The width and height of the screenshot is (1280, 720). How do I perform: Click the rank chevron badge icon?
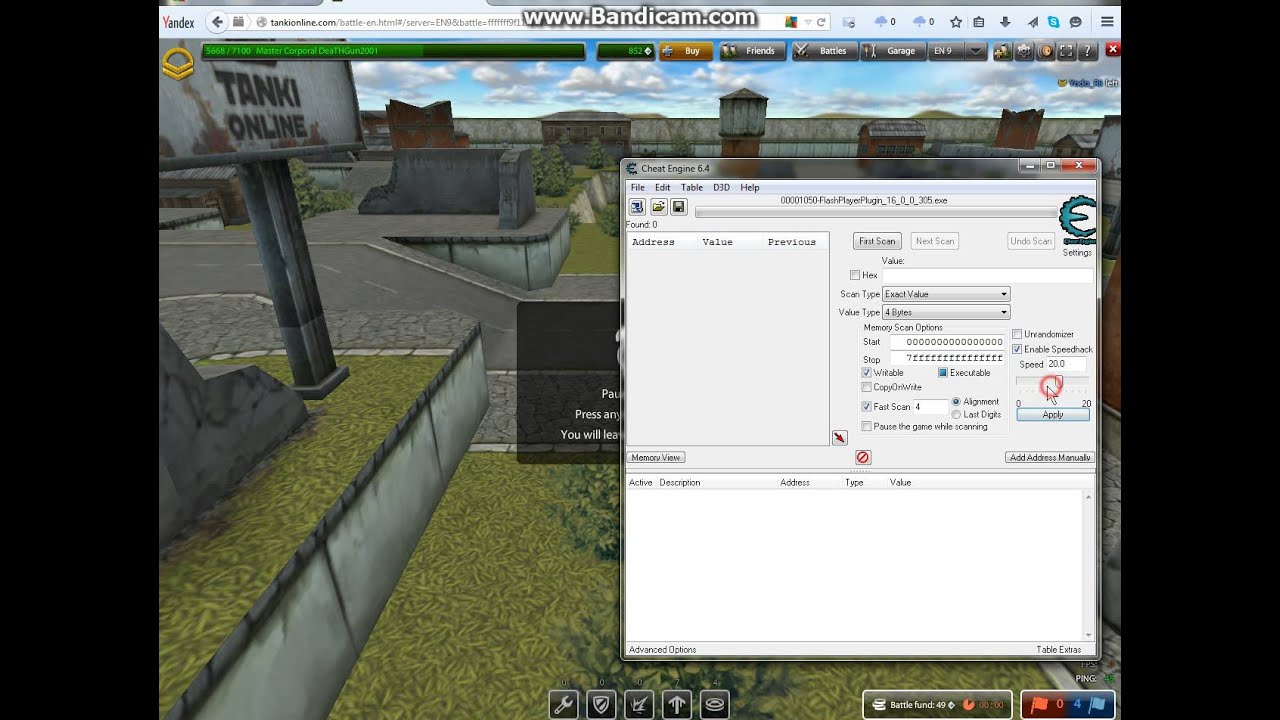[x=178, y=63]
